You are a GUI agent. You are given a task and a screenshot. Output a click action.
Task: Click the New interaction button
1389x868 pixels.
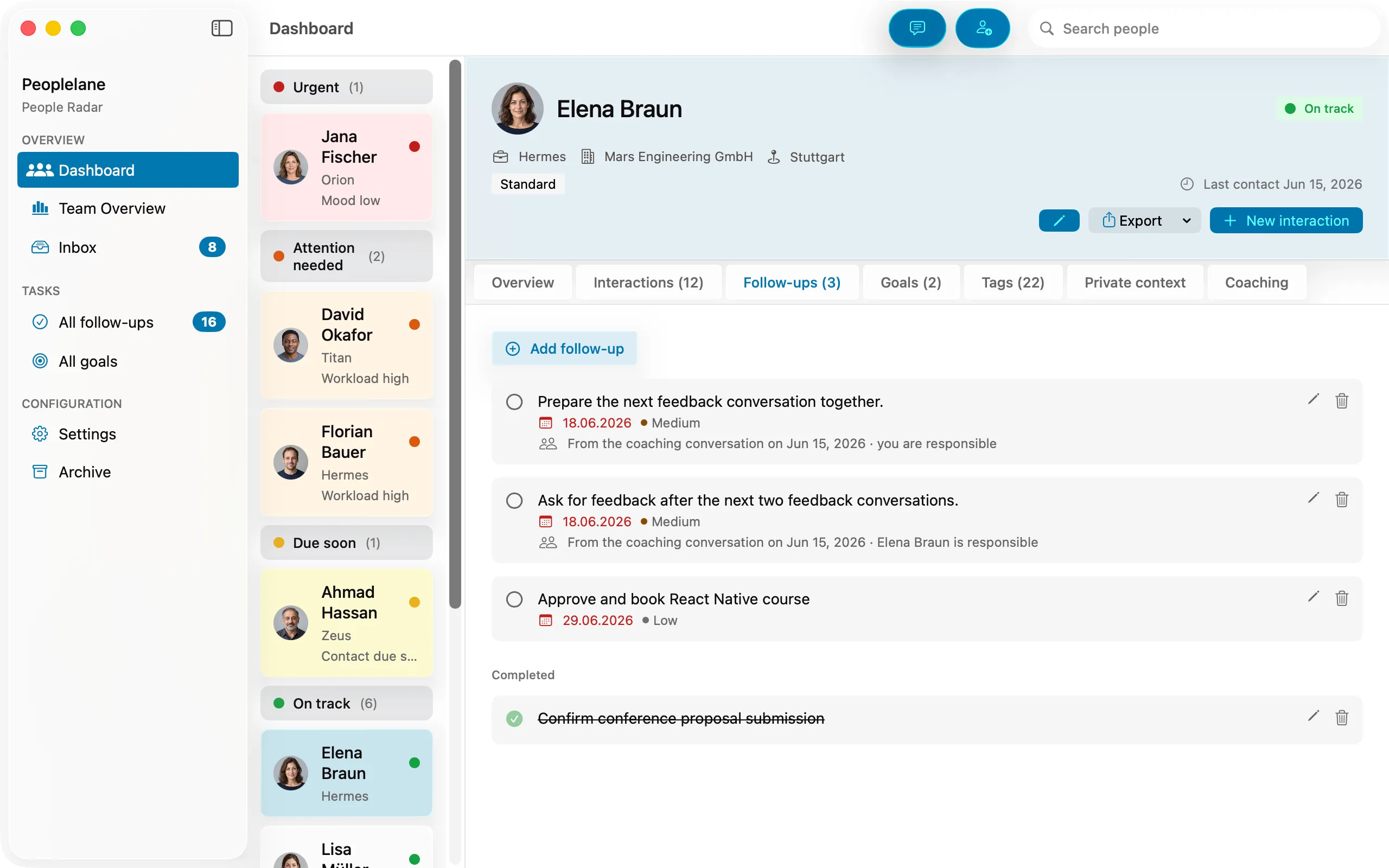click(1286, 220)
